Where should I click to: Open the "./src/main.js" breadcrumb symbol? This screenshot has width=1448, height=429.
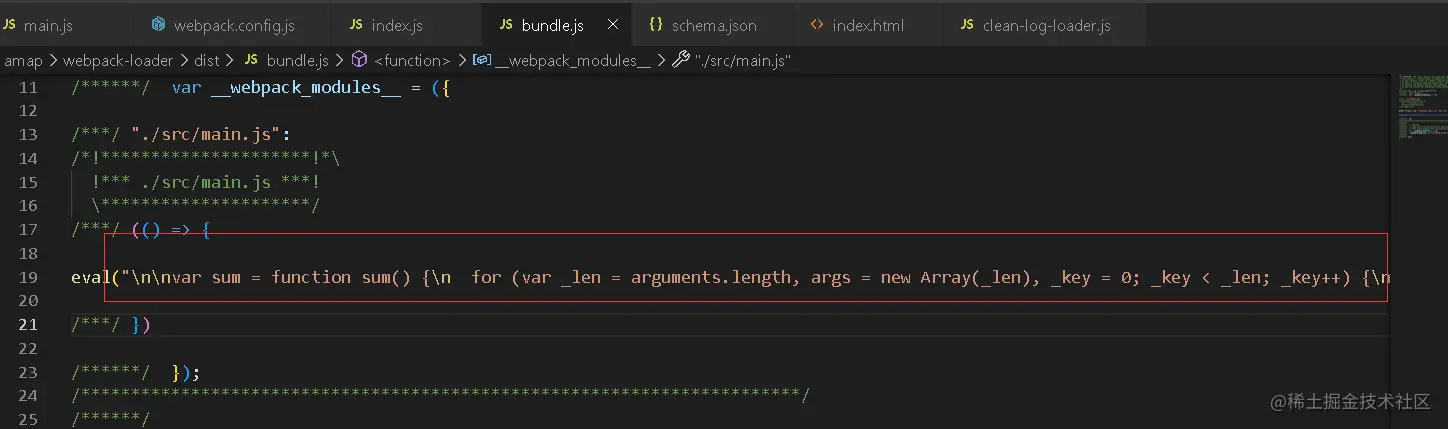coord(743,60)
